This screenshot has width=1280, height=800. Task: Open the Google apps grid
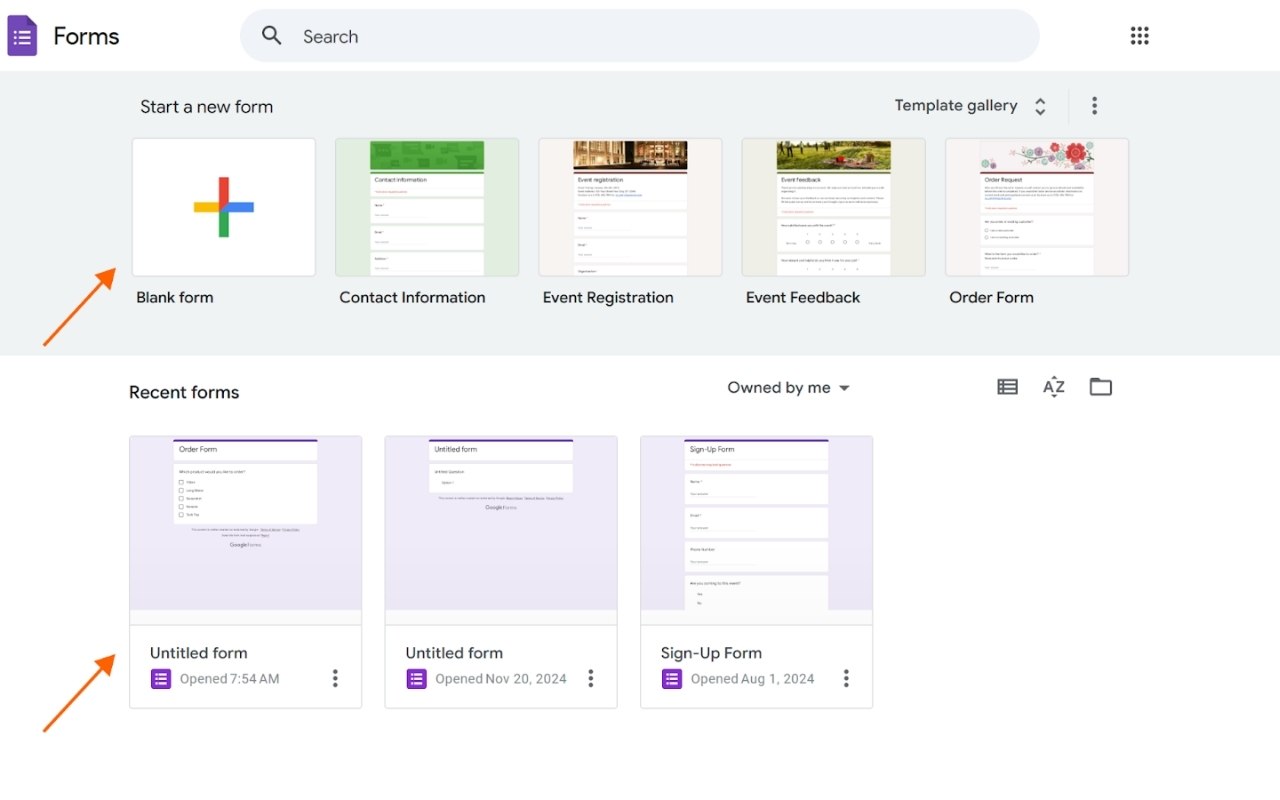tap(1139, 35)
